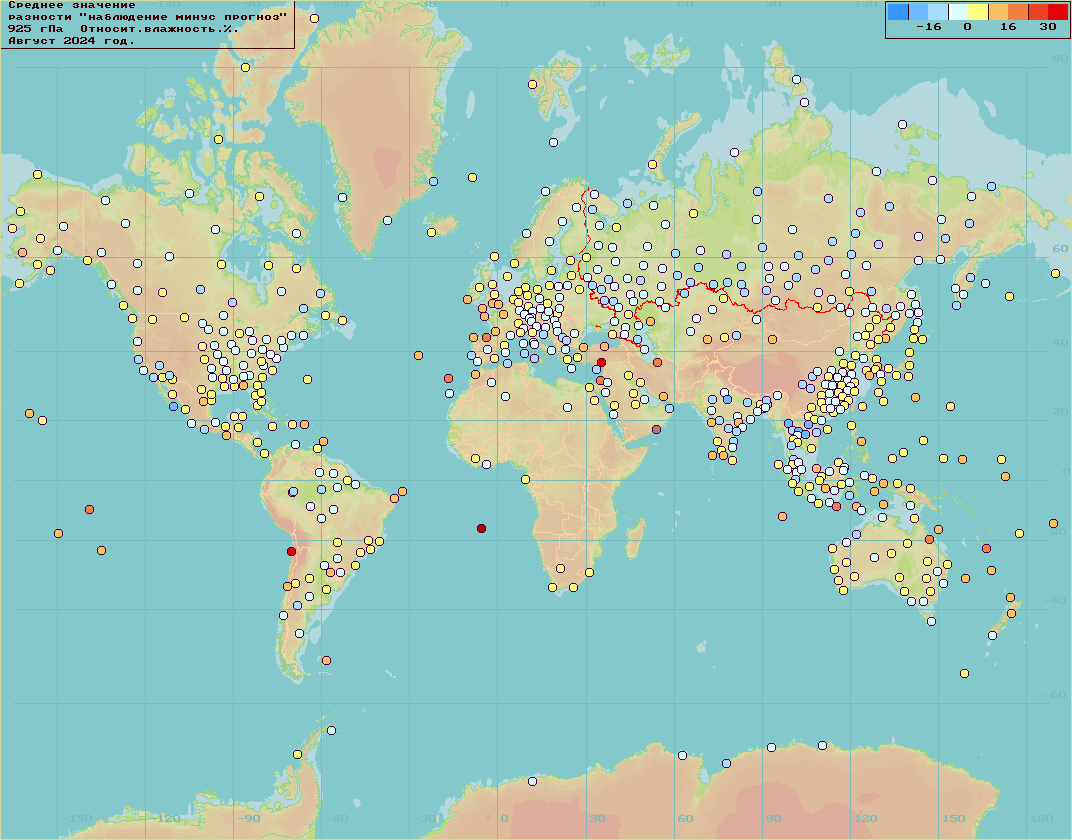Click the '-90' longitude label at bottom
Image resolution: width=1072 pixels, height=840 pixels.
point(248,818)
